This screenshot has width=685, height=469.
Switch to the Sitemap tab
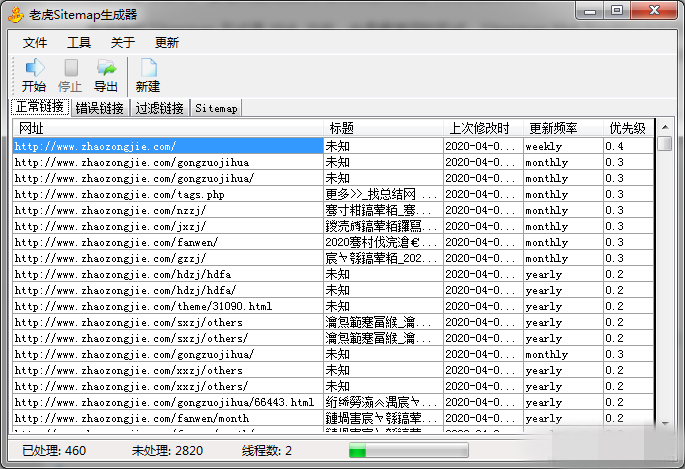click(216, 108)
